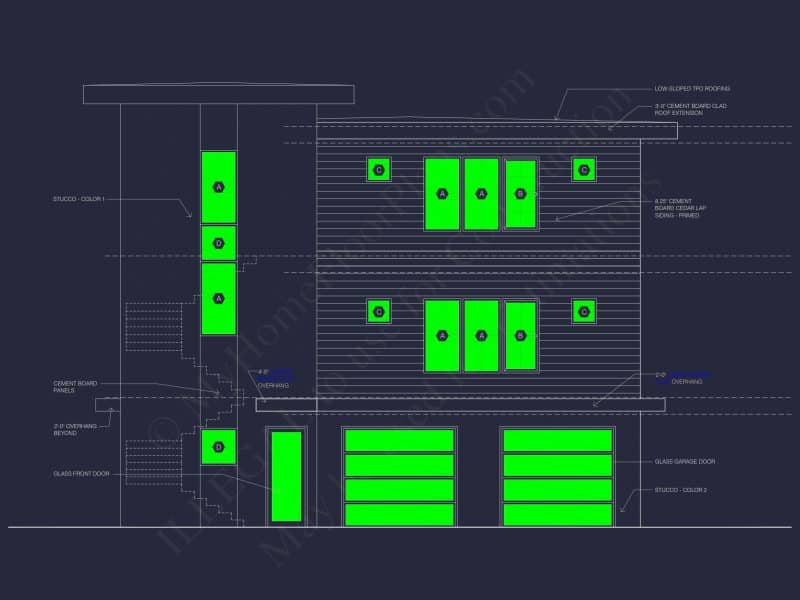Click the D tag on the ground-level tower window

point(218,447)
